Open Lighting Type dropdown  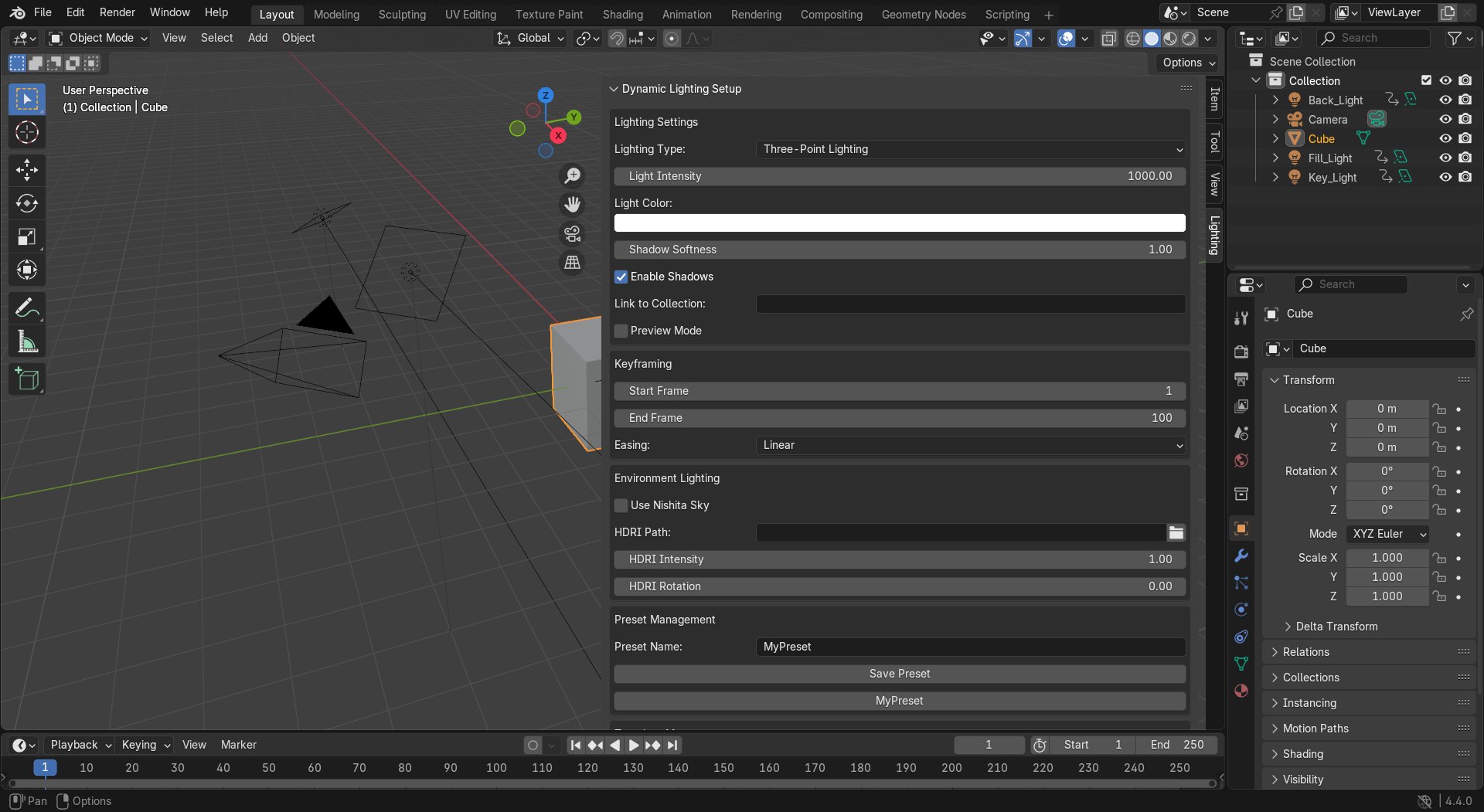[x=971, y=149]
